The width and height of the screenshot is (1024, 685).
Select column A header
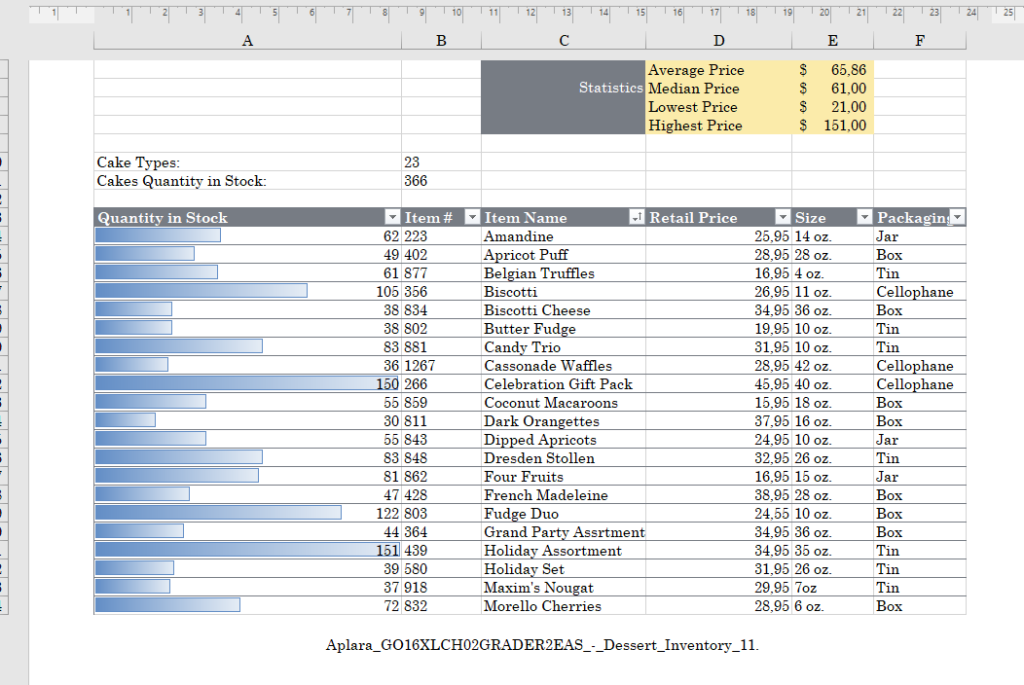click(247, 40)
